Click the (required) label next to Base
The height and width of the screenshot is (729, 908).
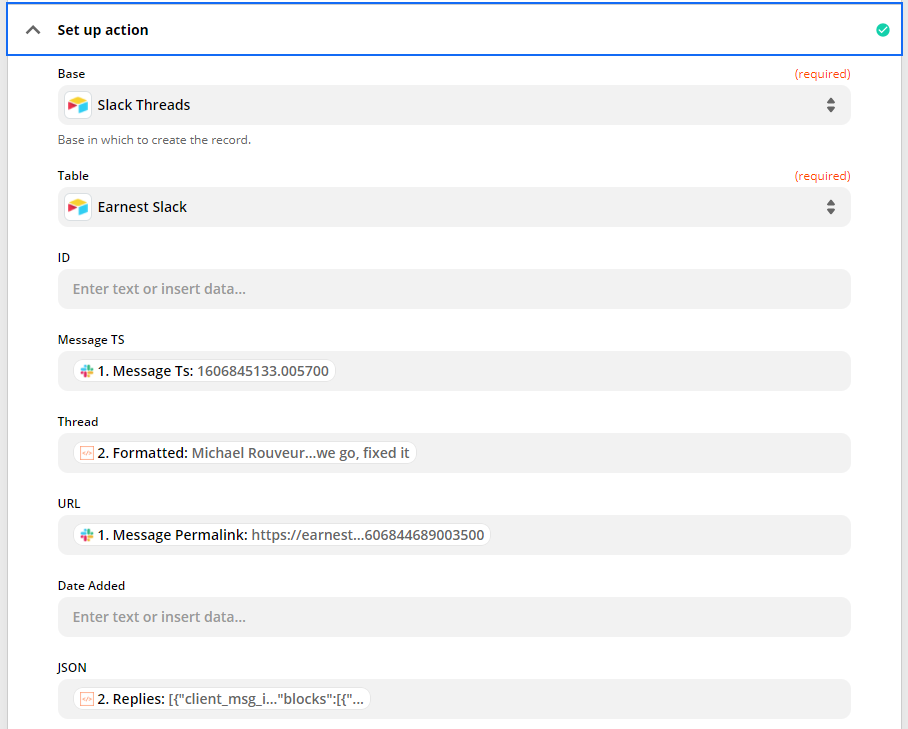(822, 74)
